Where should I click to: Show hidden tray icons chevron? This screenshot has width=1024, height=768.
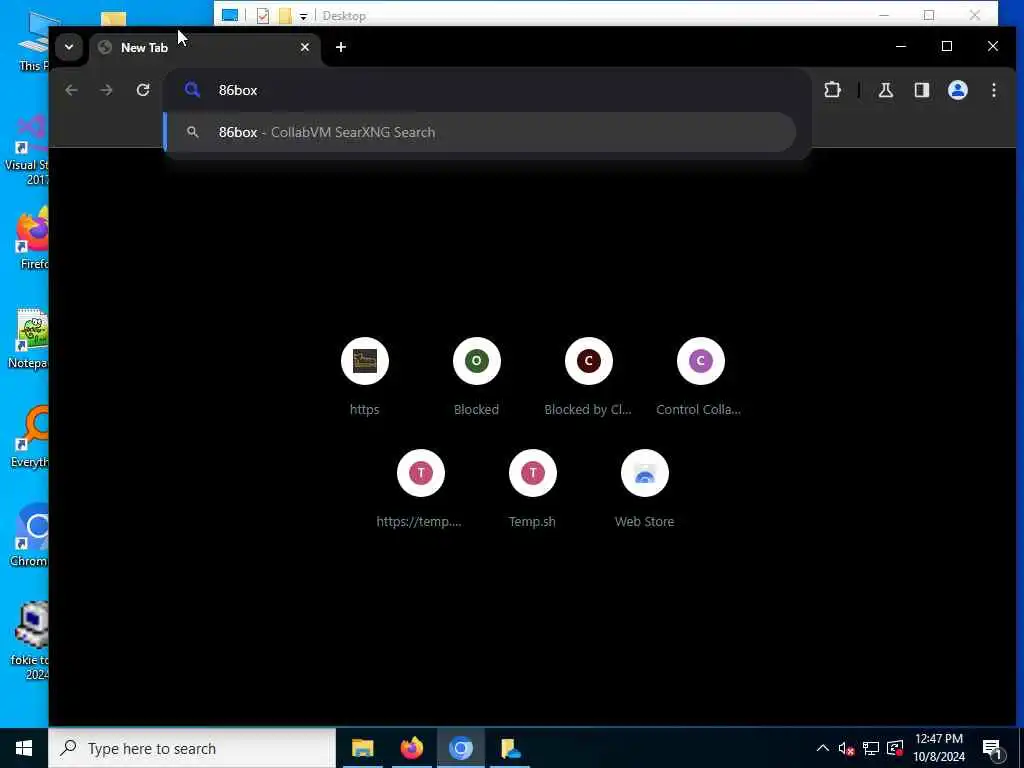pyautogui.click(x=823, y=748)
